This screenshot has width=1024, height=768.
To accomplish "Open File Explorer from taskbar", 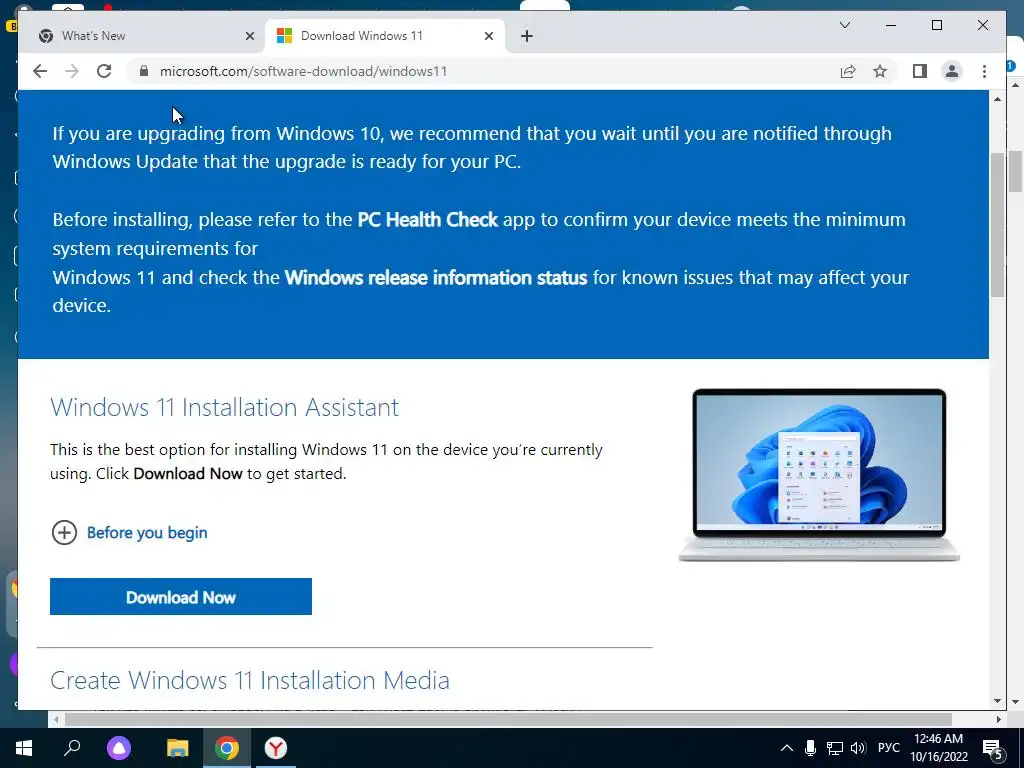I will pyautogui.click(x=177, y=748).
